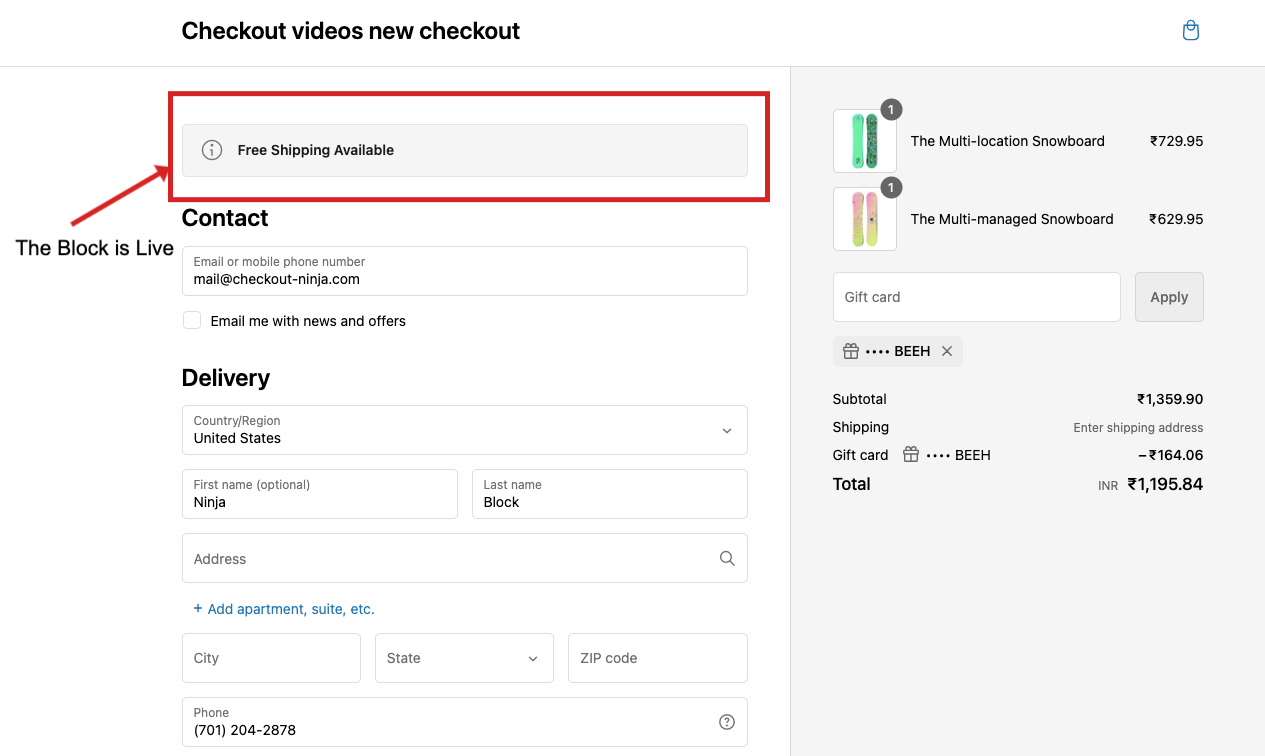The image size is (1265, 756).
Task: Click the info icon in Free Shipping banner
Action: click(212, 150)
